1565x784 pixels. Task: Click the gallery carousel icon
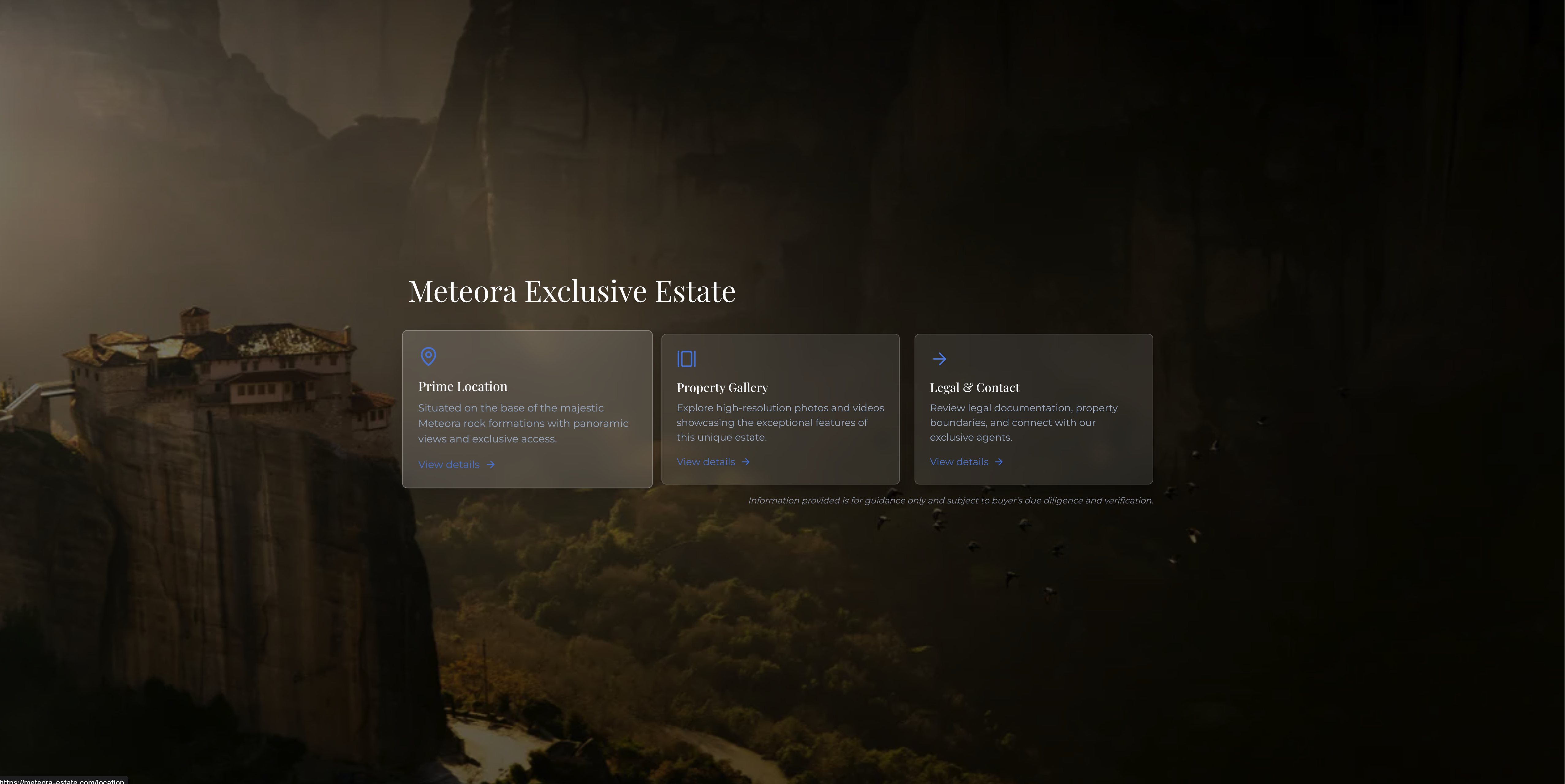pos(687,359)
